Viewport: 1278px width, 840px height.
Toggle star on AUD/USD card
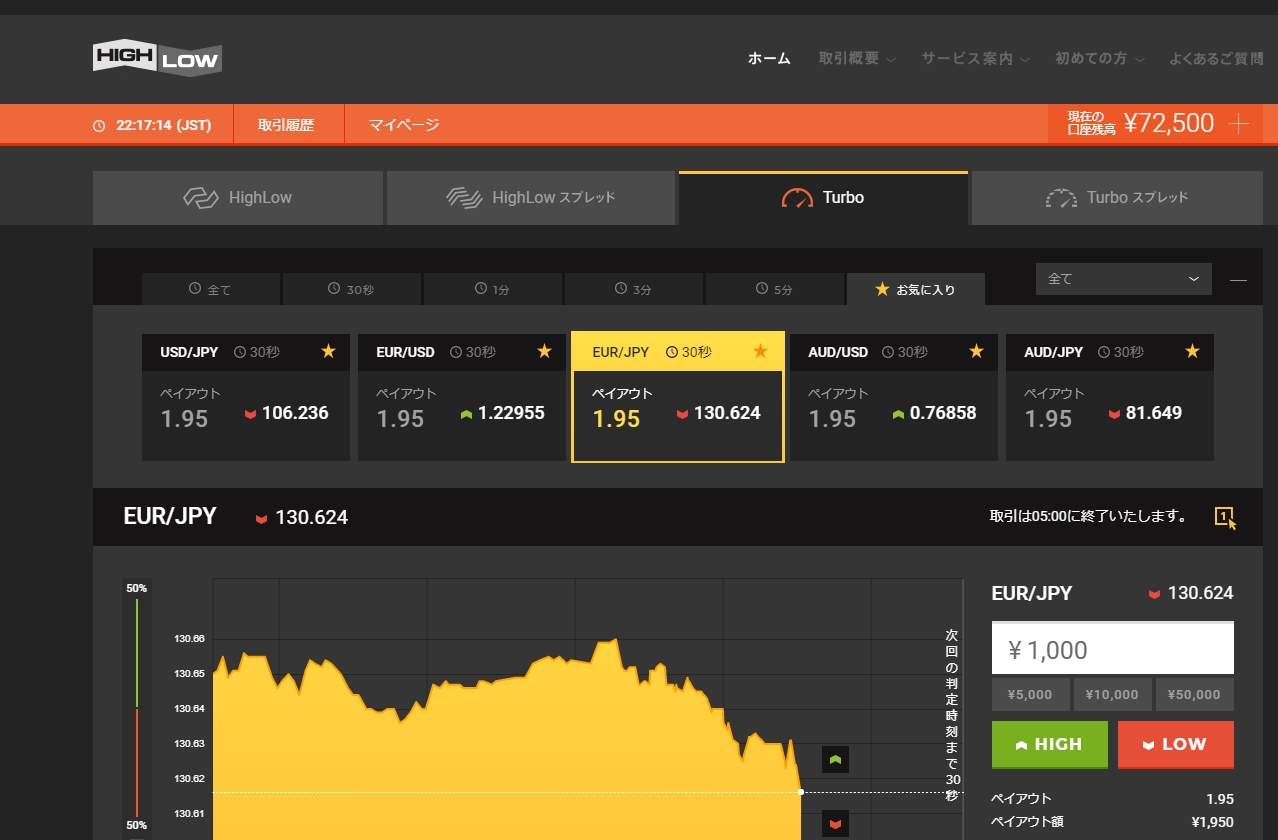(976, 351)
